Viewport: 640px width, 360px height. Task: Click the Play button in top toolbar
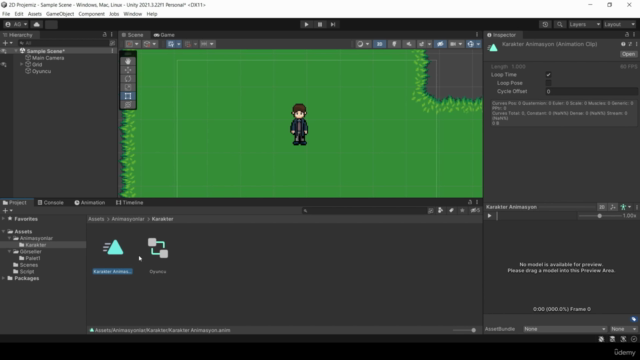tap(306, 24)
